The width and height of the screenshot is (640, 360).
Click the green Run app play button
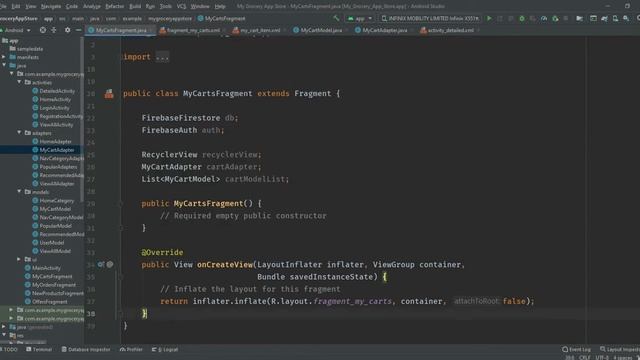pos(489,18)
